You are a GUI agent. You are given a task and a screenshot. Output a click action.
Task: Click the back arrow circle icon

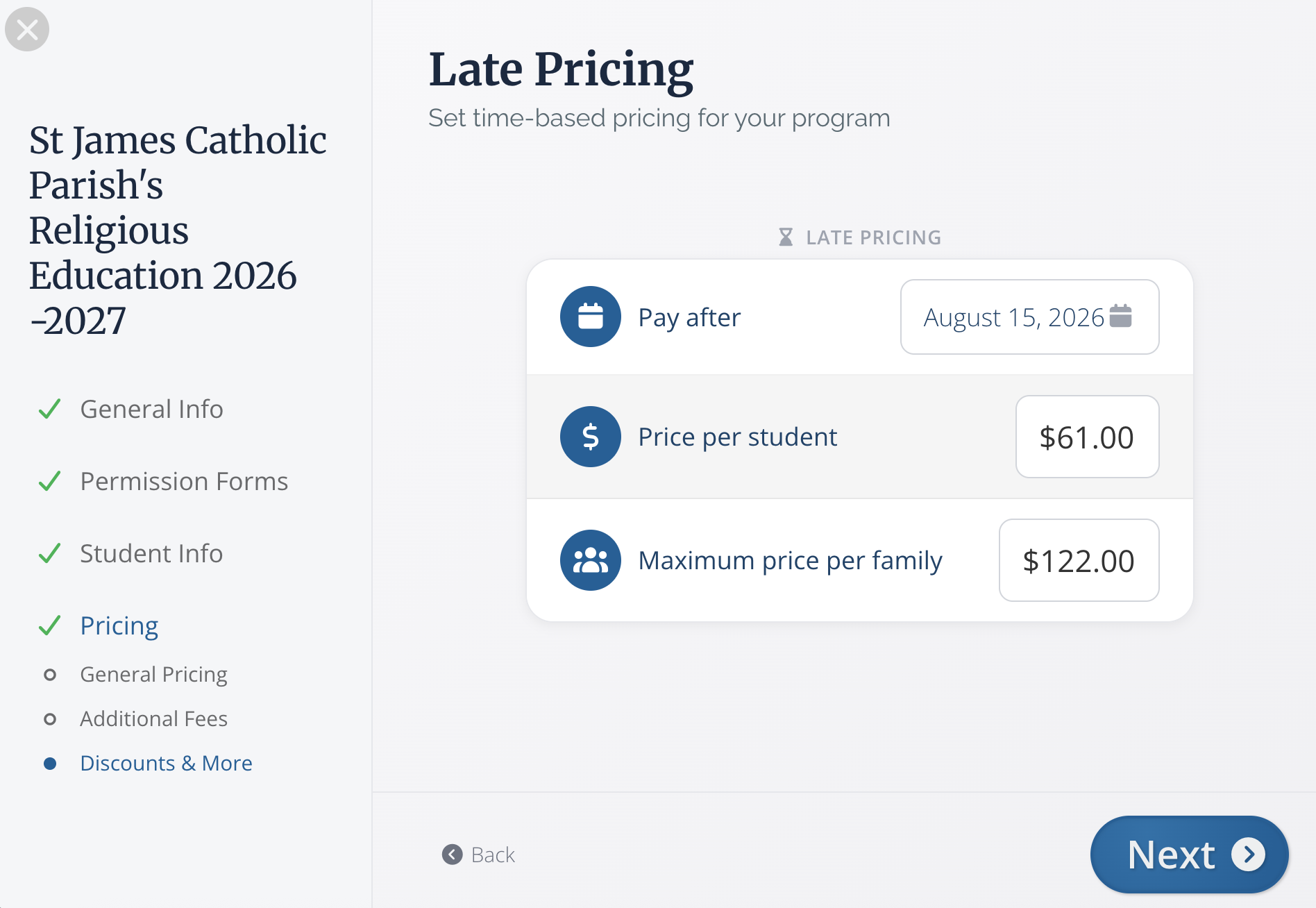(452, 855)
